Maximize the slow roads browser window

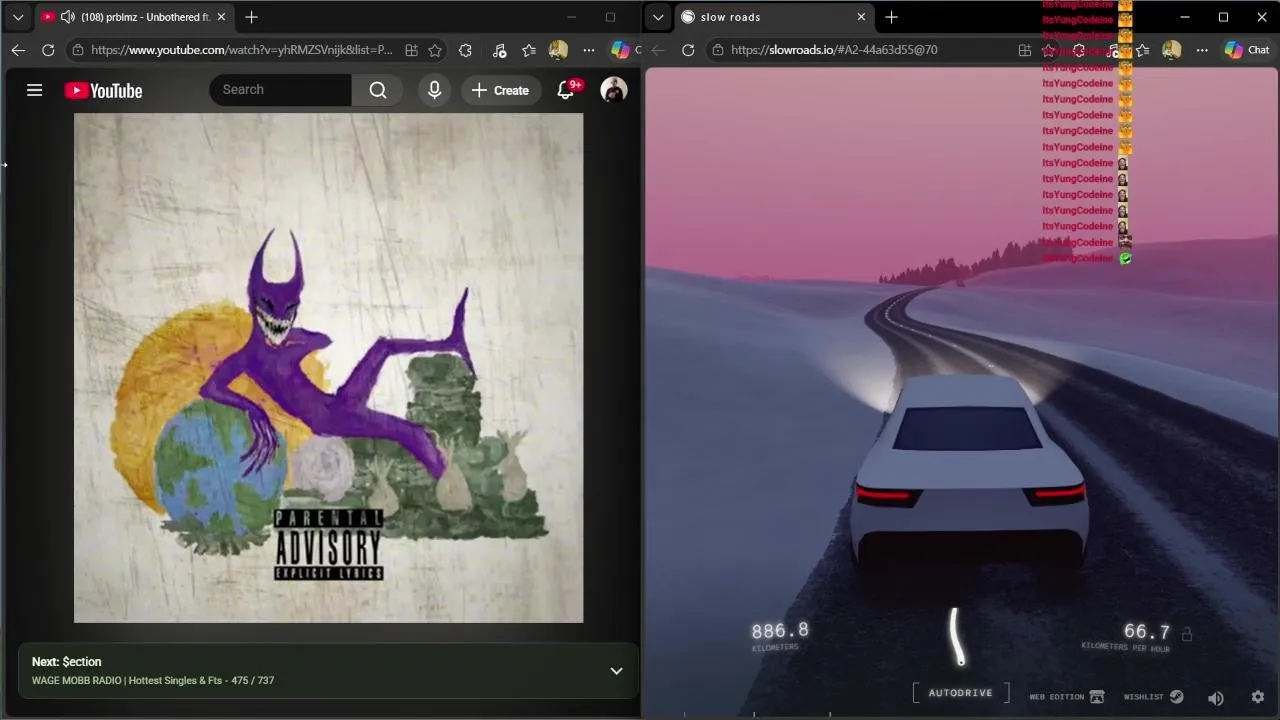pyautogui.click(x=1223, y=17)
